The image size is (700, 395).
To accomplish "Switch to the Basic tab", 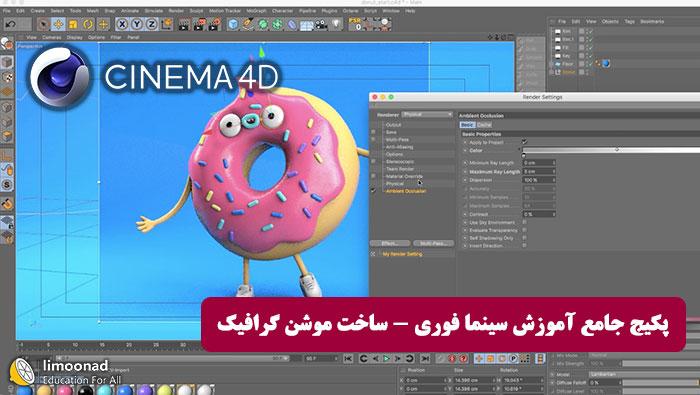I will [467, 125].
